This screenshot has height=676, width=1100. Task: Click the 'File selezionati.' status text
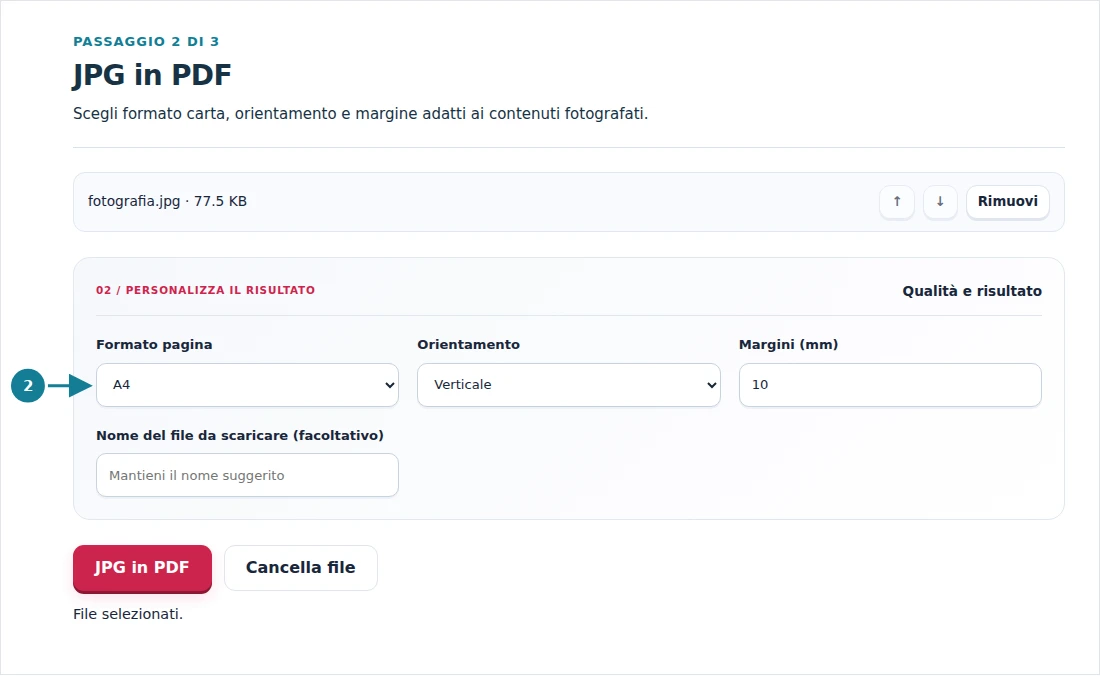(128, 614)
